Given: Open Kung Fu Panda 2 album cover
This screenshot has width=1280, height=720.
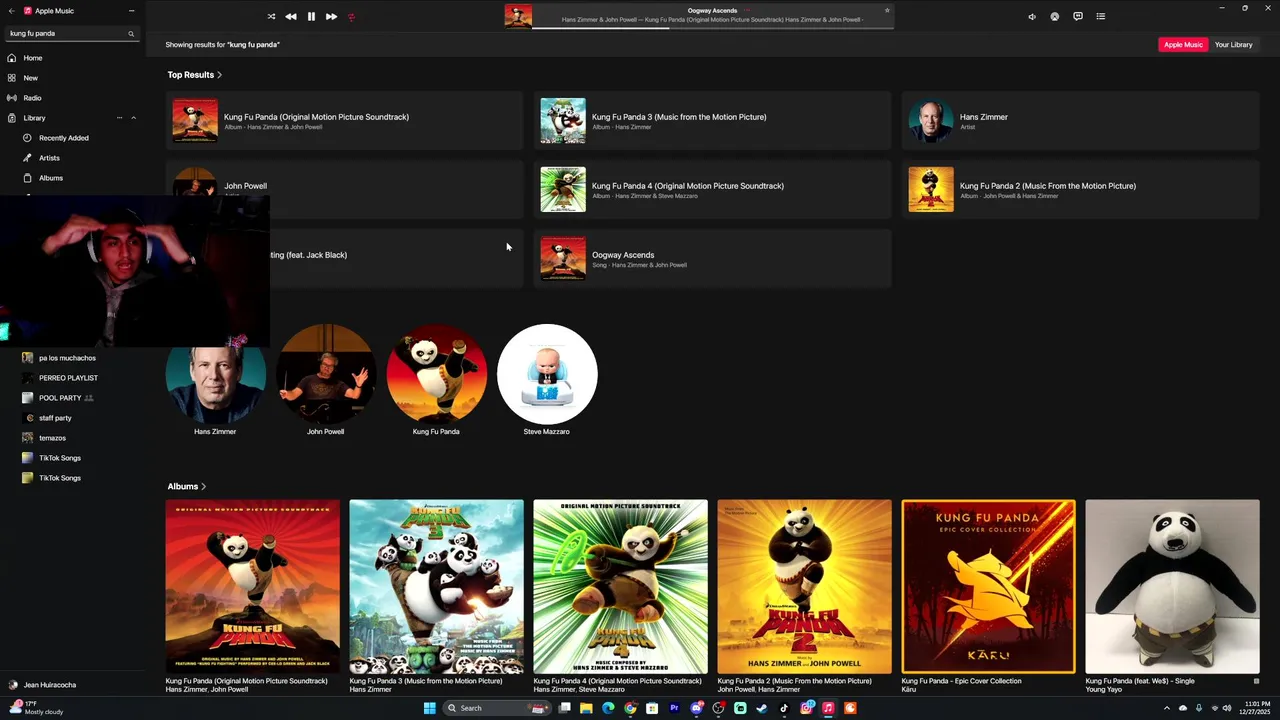Looking at the screenshot, I should point(804,587).
